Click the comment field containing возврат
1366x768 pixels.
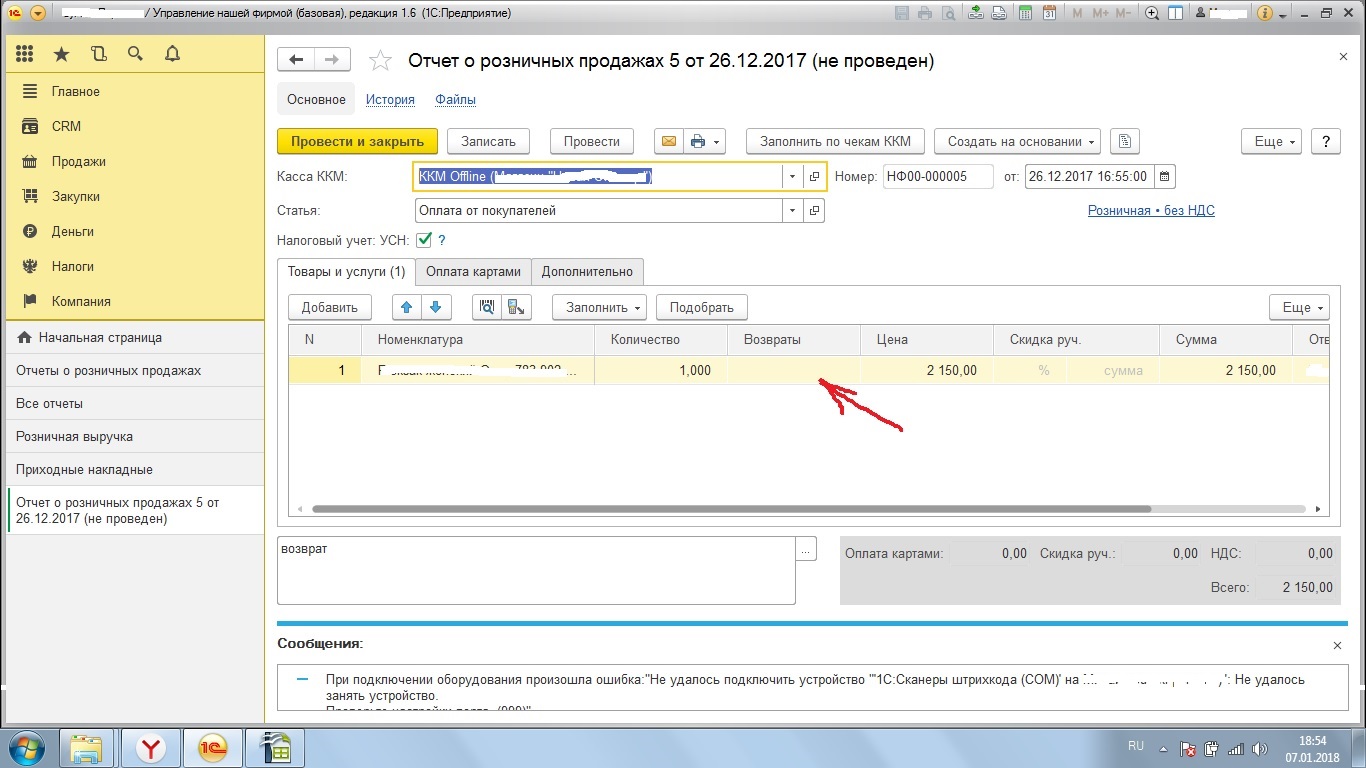[535, 571]
